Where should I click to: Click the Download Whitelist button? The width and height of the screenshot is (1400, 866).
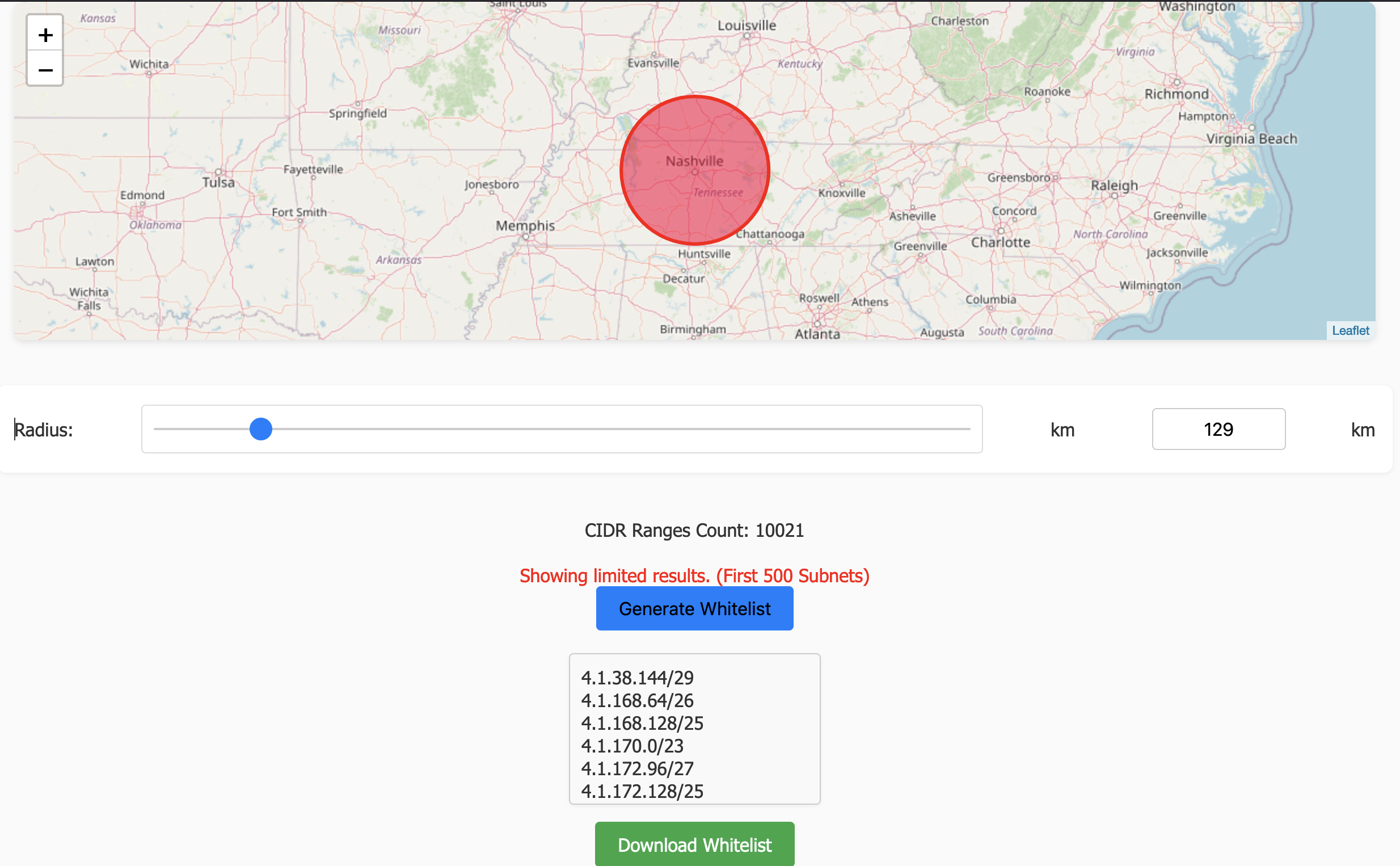pos(694,844)
